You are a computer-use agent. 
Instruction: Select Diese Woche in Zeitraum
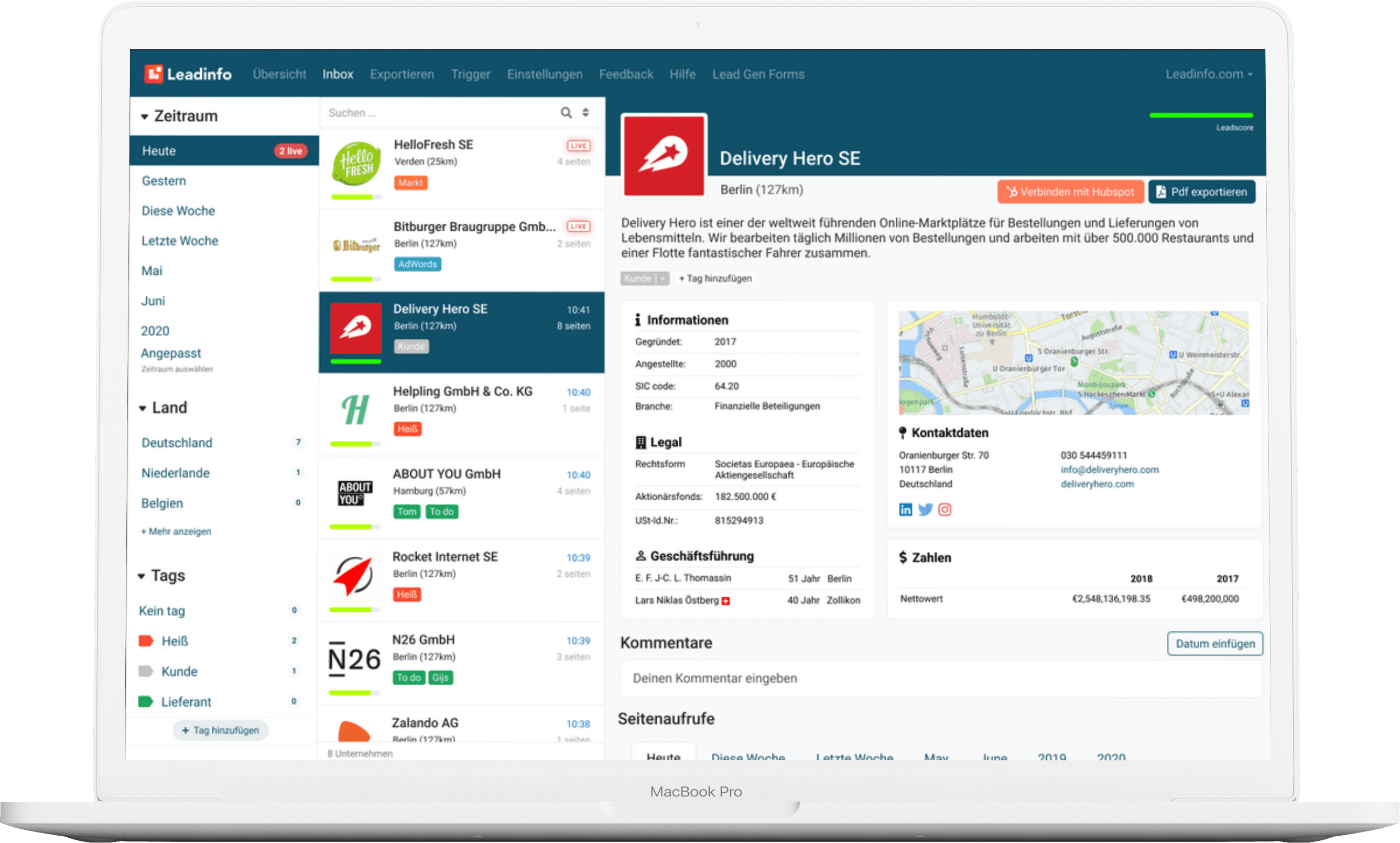pos(178,211)
